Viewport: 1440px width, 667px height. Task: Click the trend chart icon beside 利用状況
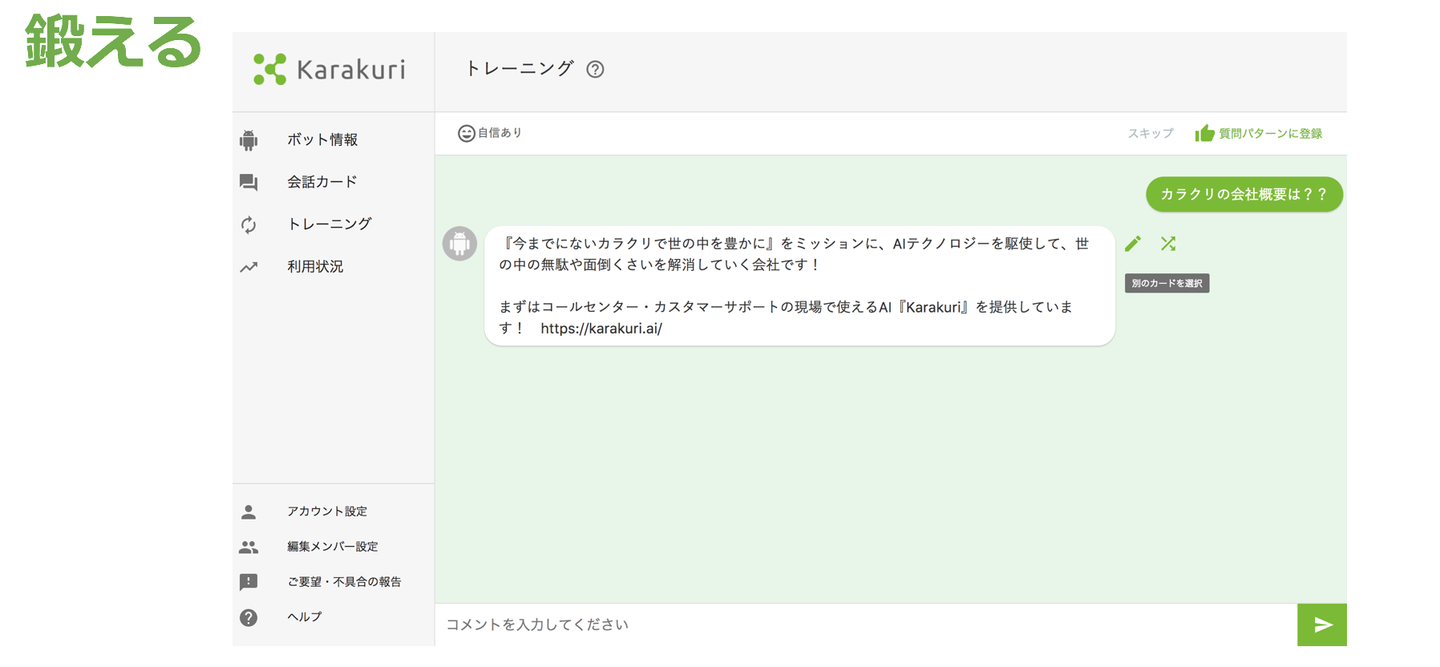[x=249, y=267]
